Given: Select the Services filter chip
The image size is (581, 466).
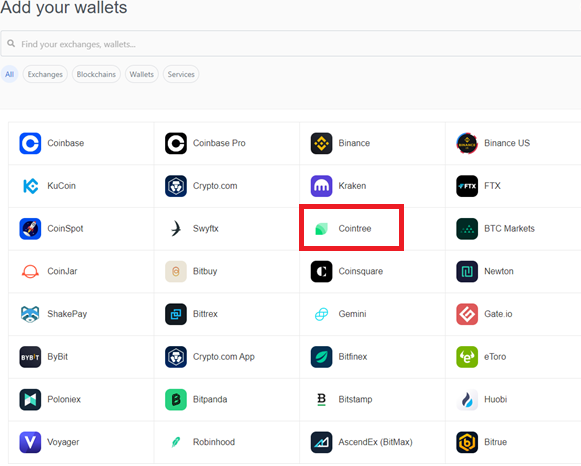Looking at the screenshot, I should click(181, 74).
